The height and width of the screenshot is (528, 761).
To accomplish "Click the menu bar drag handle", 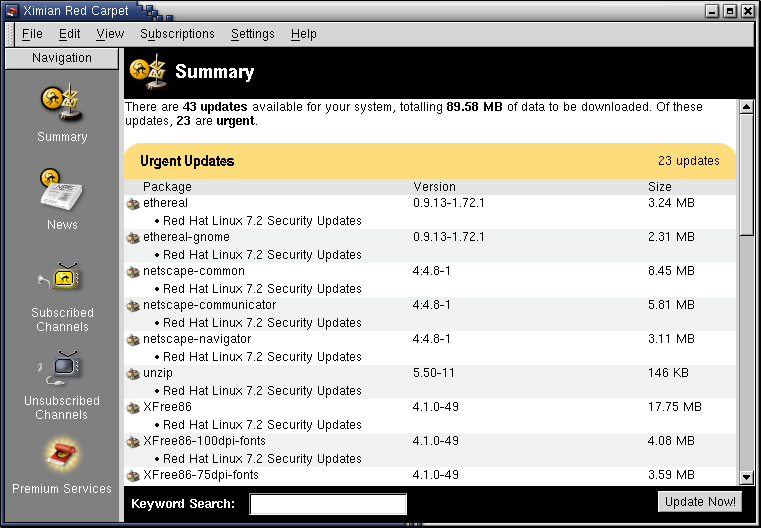I will tap(9, 34).
